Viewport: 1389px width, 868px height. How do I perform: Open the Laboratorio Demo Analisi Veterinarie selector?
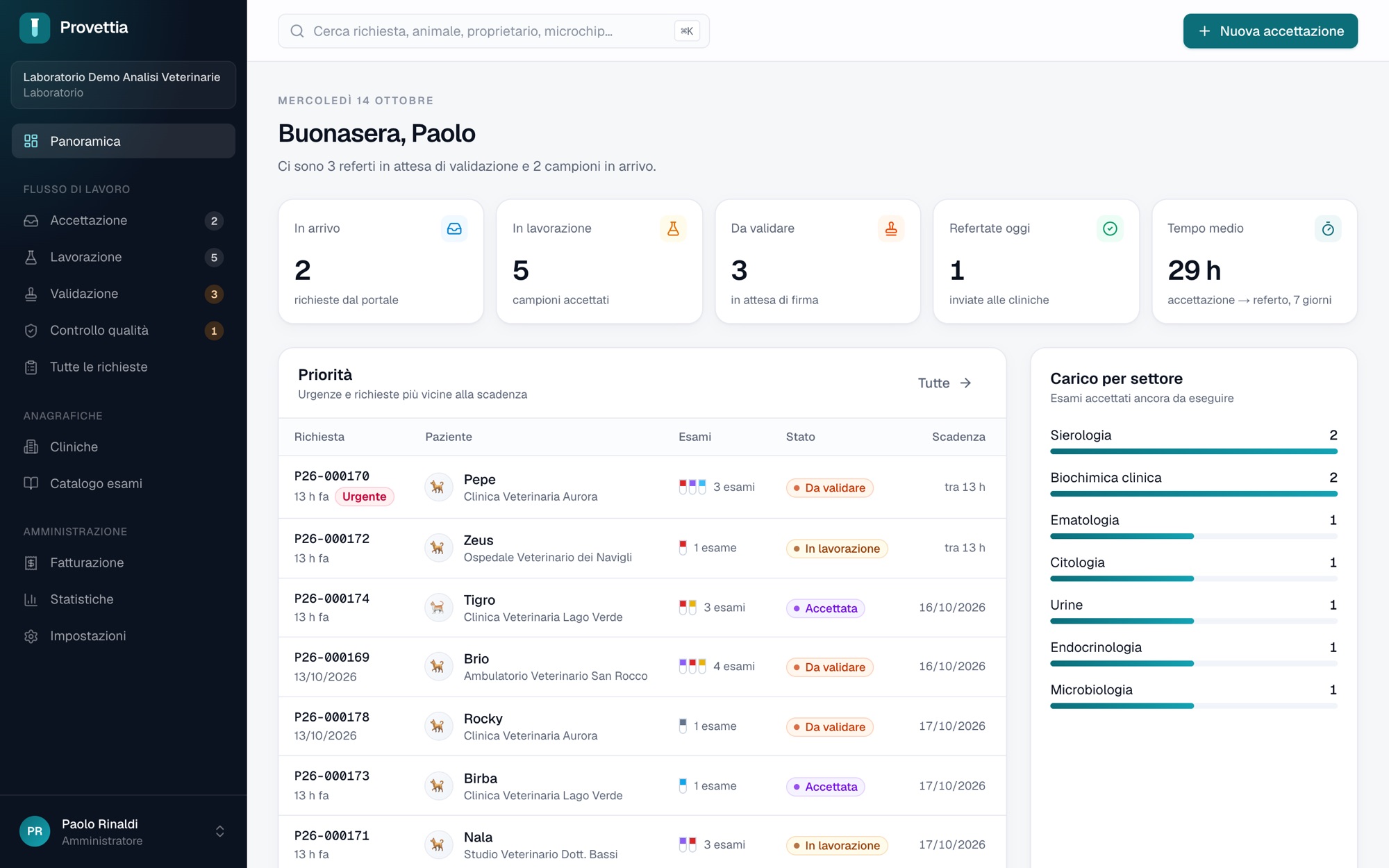click(124, 85)
